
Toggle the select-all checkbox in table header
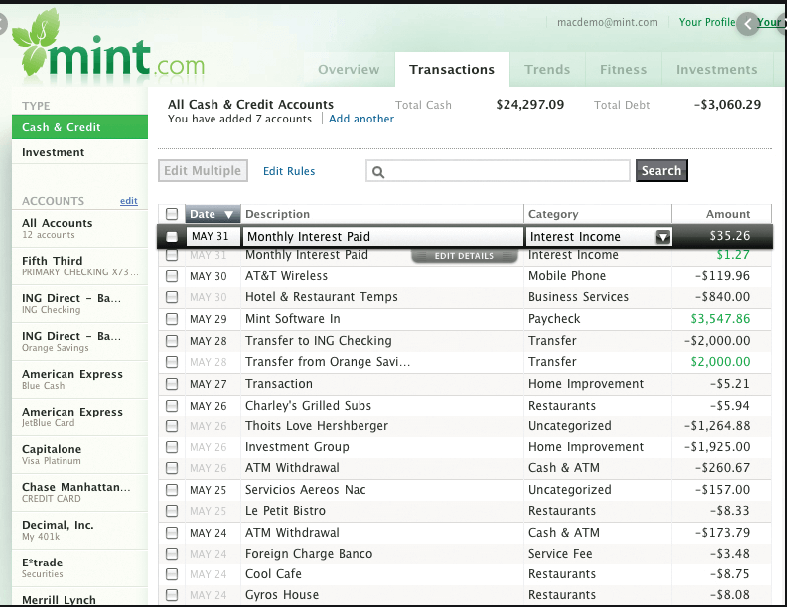(x=172, y=214)
